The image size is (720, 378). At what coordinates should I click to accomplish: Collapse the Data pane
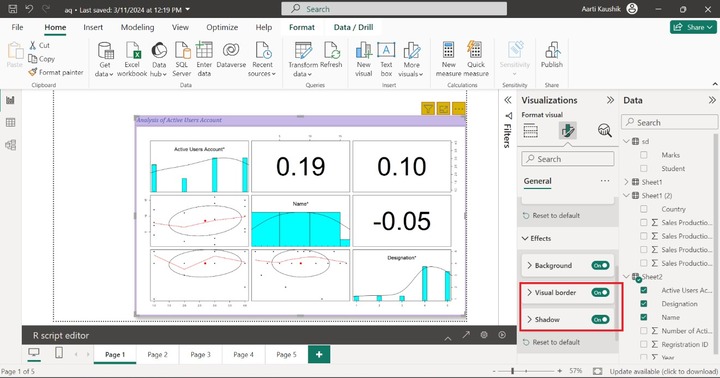[x=712, y=100]
